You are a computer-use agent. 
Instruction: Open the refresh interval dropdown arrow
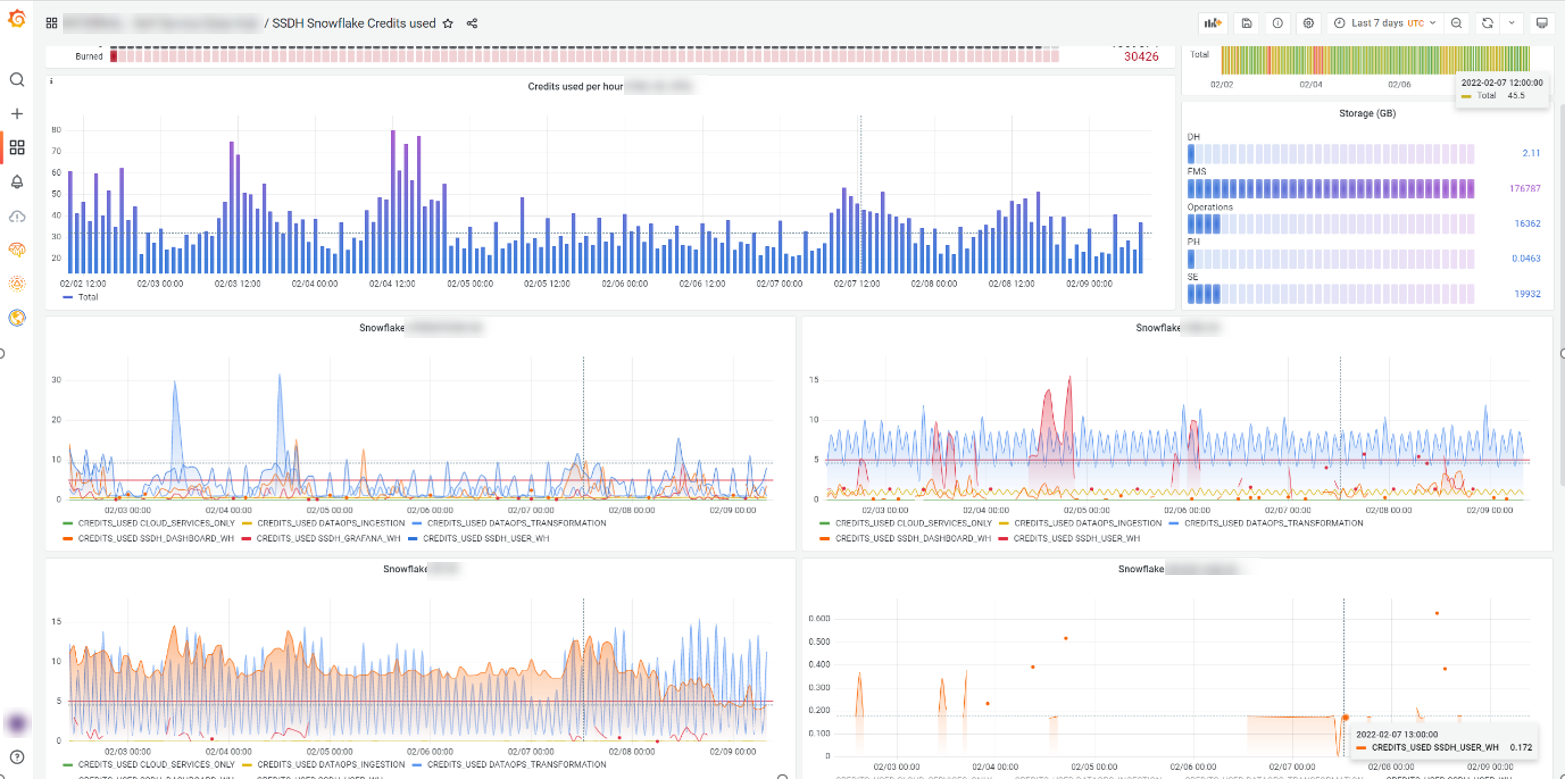click(1511, 23)
